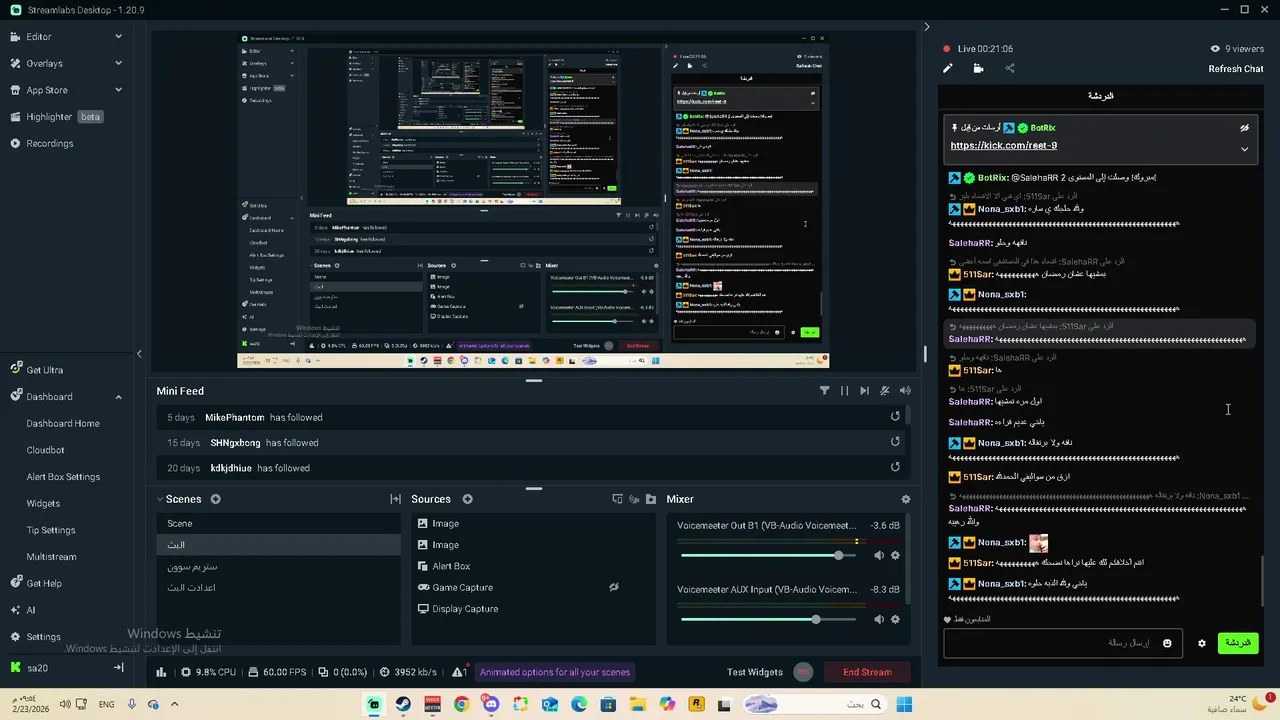The image size is (1280, 720).
Task: Collapse the chat panel arrow
Action: [x=926, y=27]
